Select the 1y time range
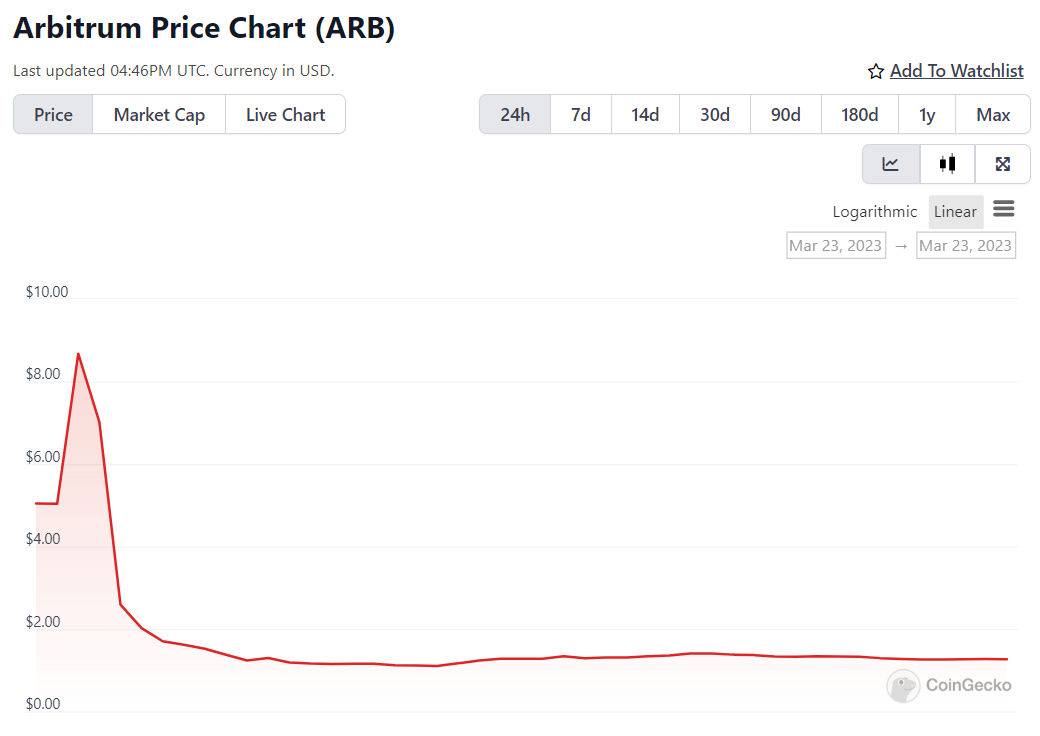 click(x=927, y=115)
